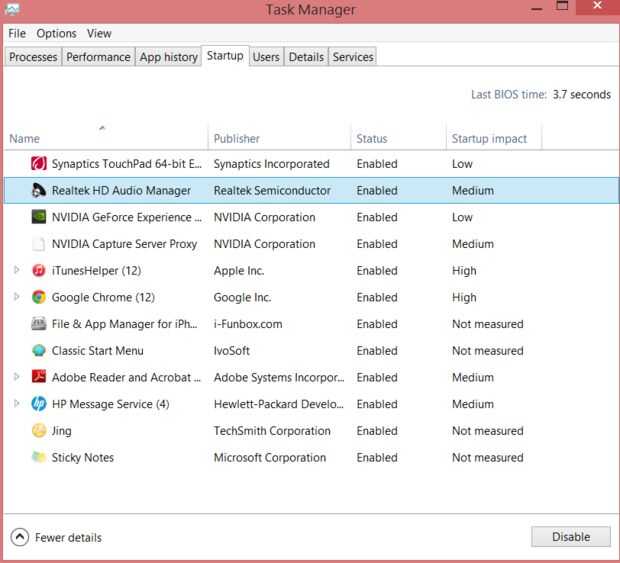Viewport: 620px width, 563px height.
Task: Select the Google Chrome (12) name
Action: point(103,297)
